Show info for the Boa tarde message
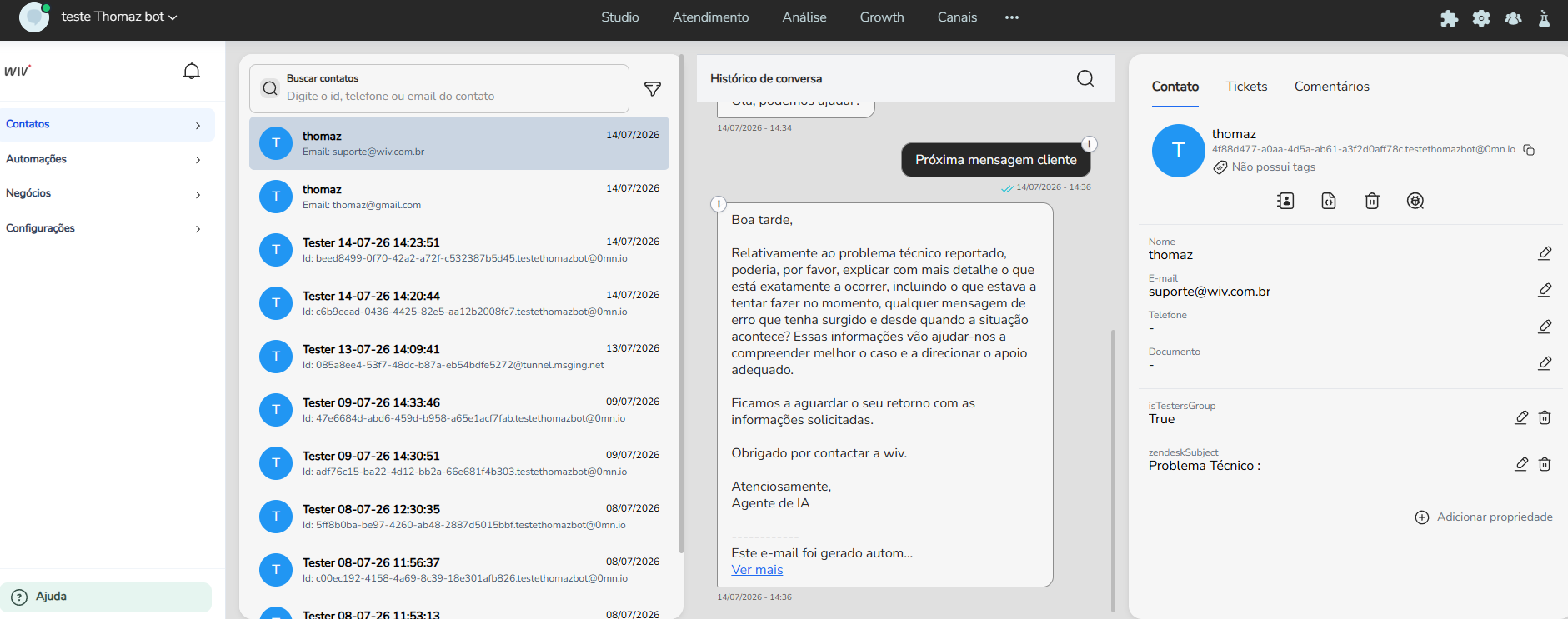 (719, 204)
